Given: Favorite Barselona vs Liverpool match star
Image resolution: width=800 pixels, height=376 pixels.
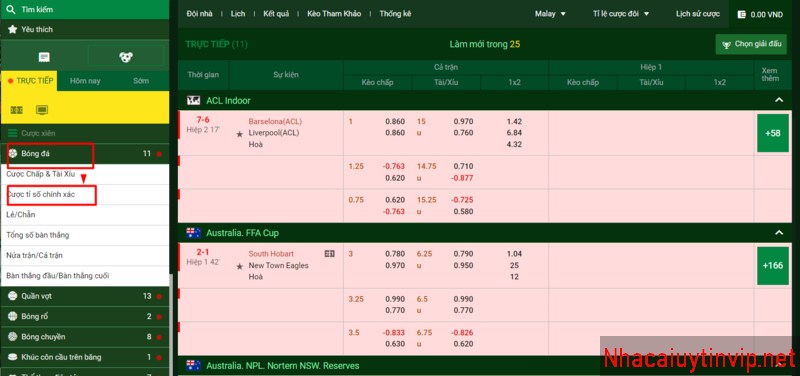Looking at the screenshot, I should (239, 134).
